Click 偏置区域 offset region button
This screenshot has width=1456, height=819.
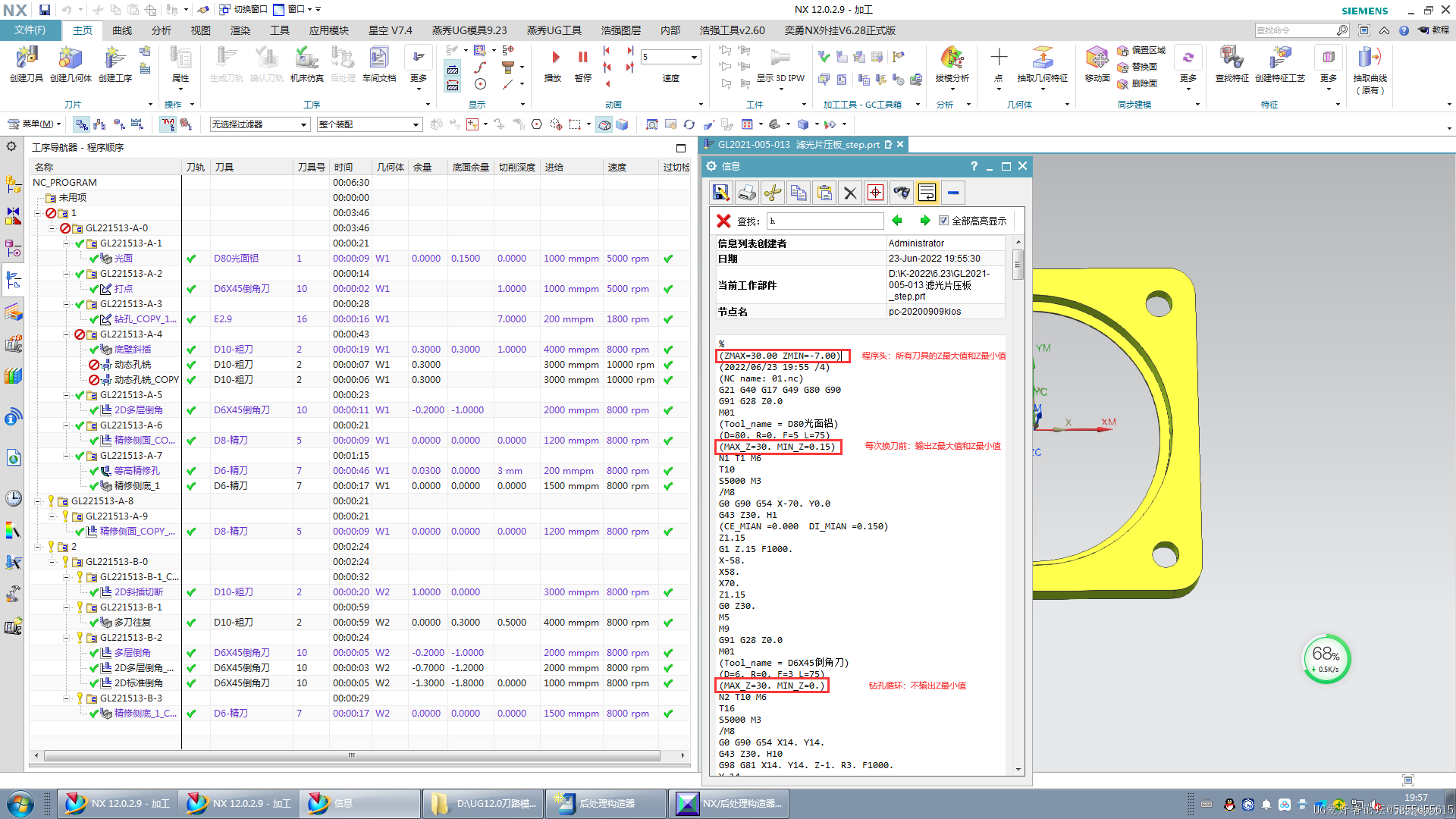1141,50
